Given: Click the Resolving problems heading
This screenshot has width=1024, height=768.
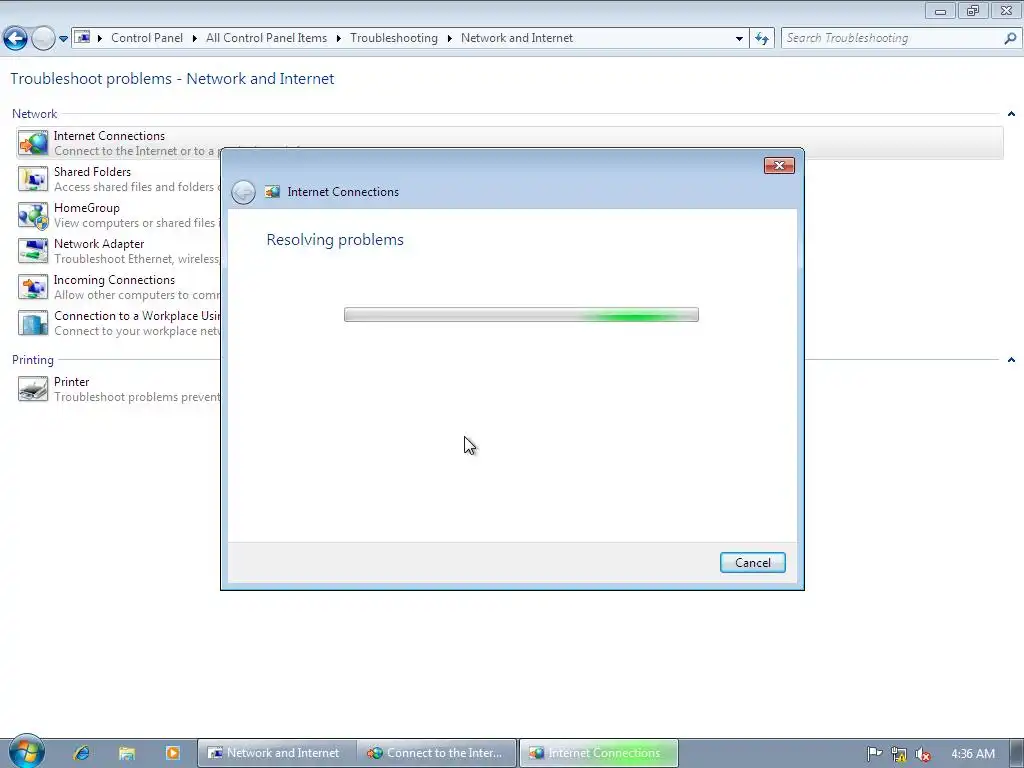Looking at the screenshot, I should point(335,240).
